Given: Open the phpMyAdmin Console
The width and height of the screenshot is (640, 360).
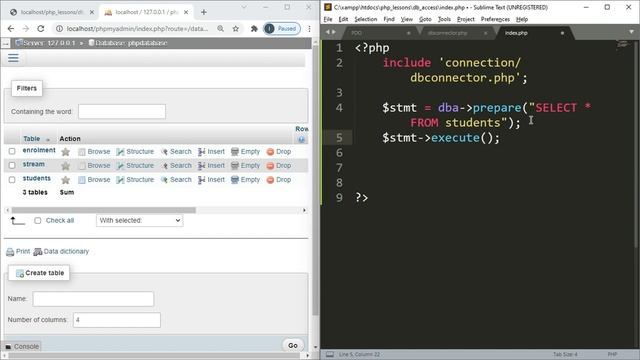Looking at the screenshot, I should [x=22, y=347].
